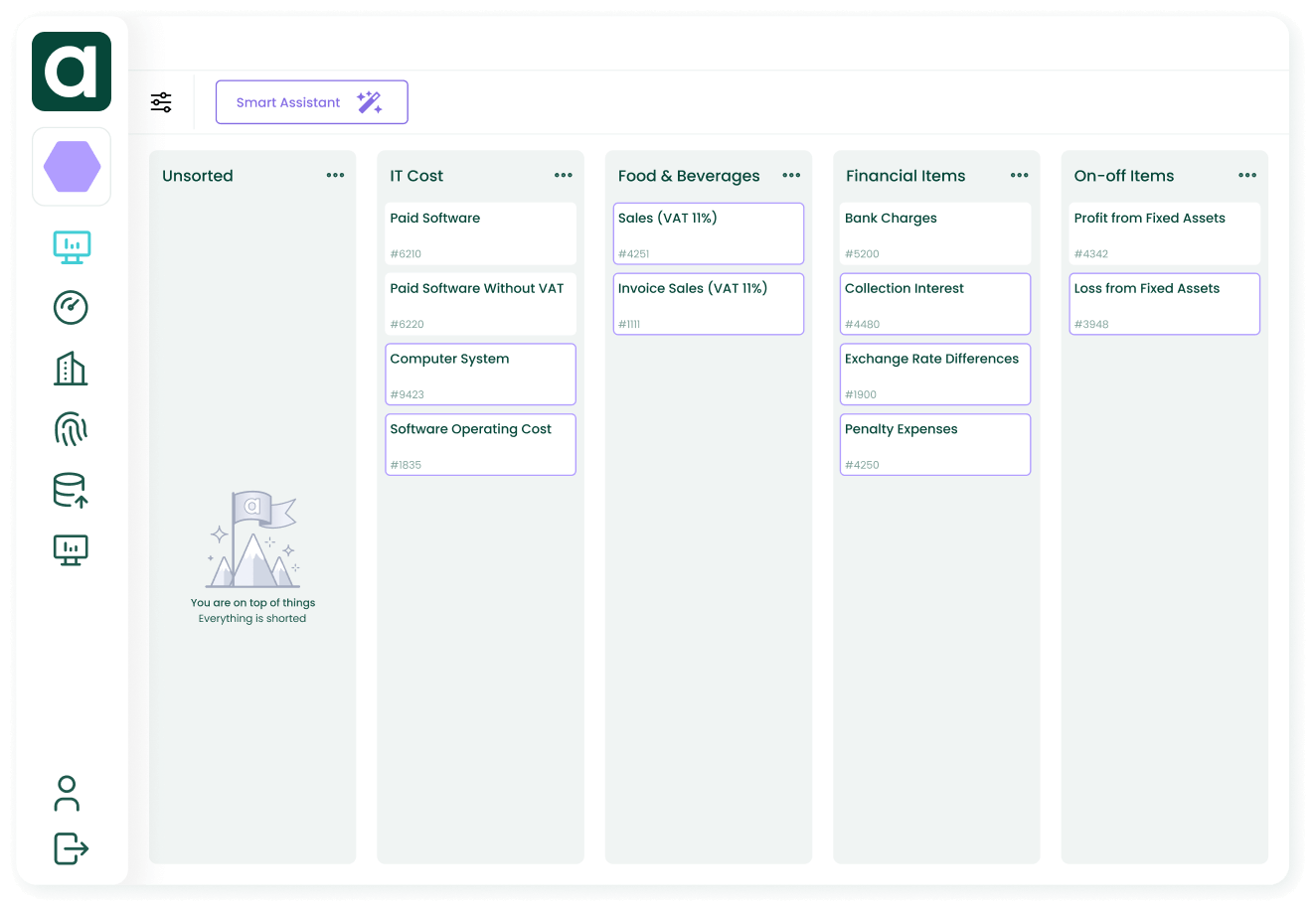The image size is (1316, 912).
Task: Click the fingerprint icon in sidebar
Action: pos(71,429)
